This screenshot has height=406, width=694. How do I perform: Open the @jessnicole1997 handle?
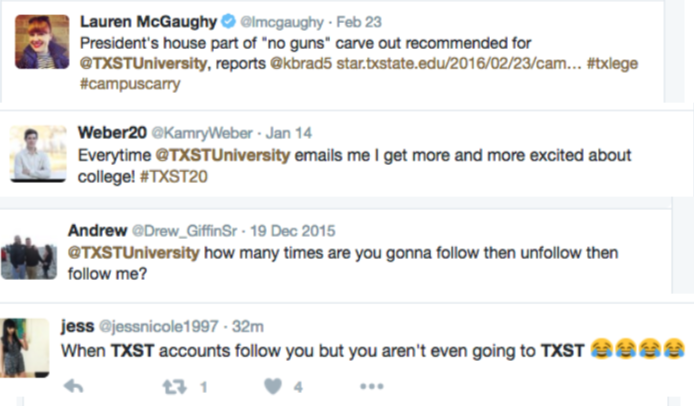click(x=158, y=327)
